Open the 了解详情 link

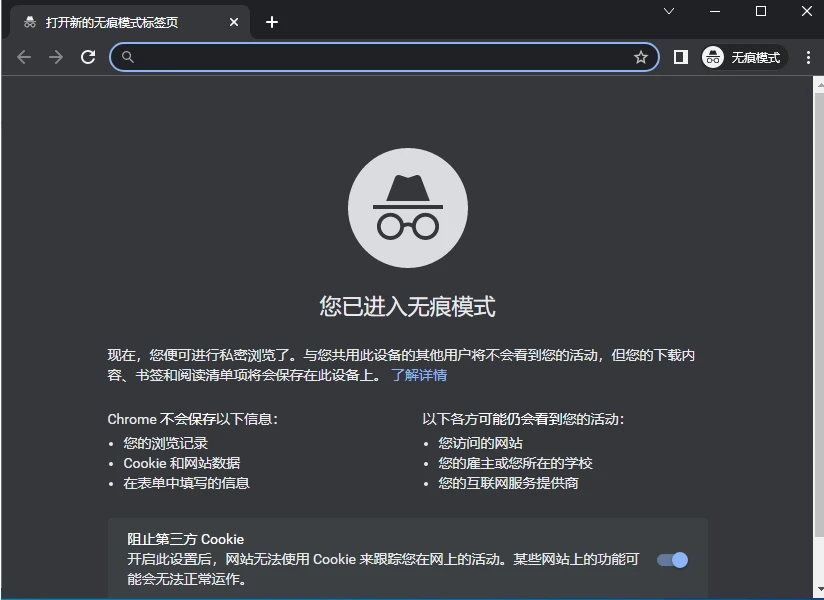click(x=419, y=375)
